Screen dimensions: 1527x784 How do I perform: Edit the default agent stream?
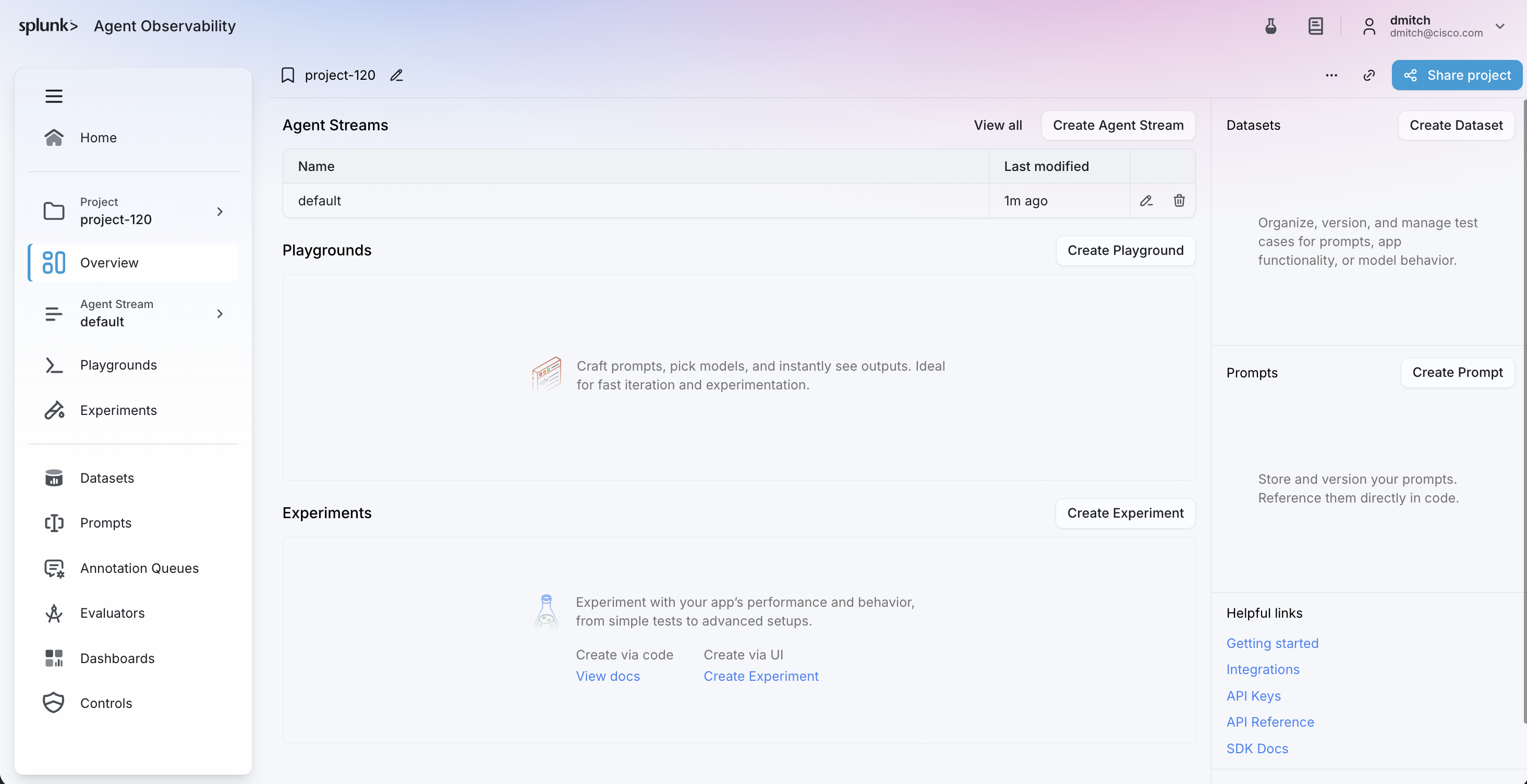1146,201
